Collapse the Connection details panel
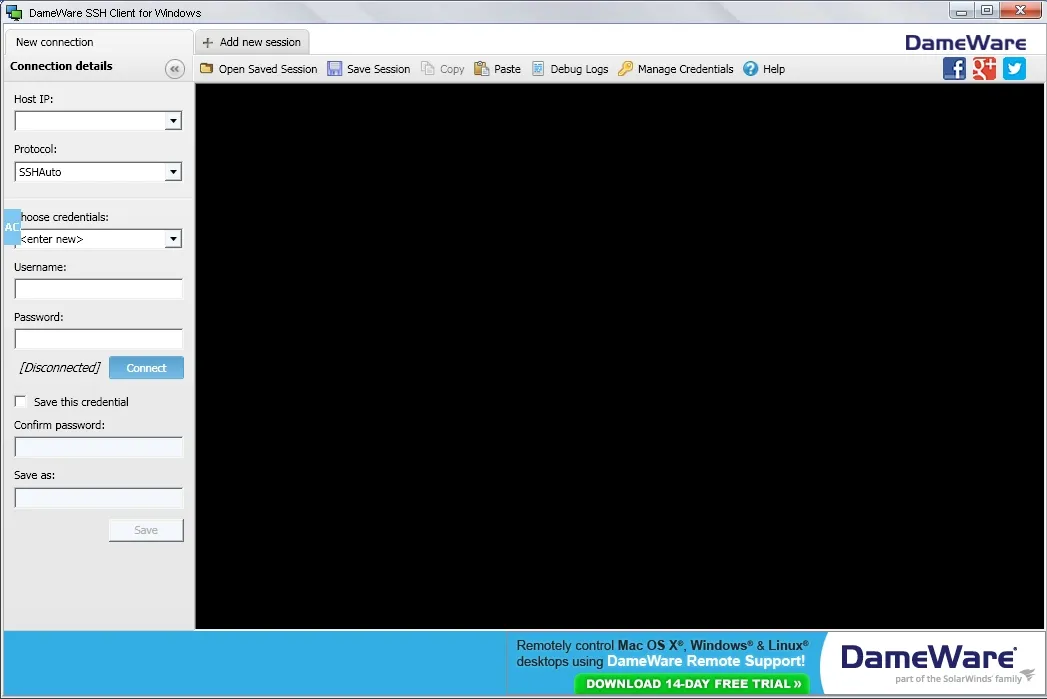 (175, 69)
